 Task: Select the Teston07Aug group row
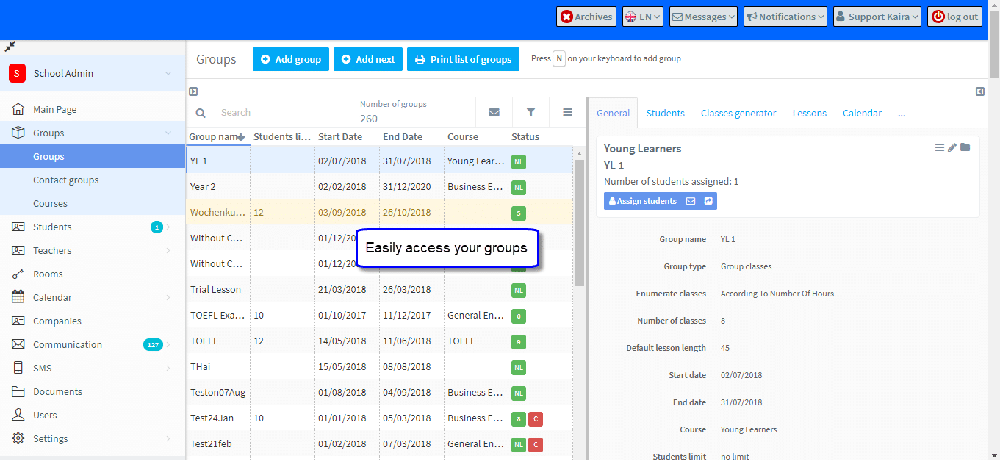(380, 392)
